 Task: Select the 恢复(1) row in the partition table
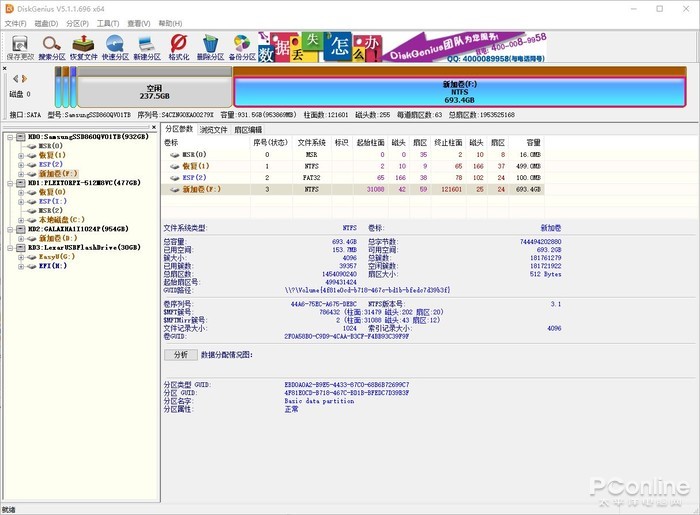pos(353,166)
